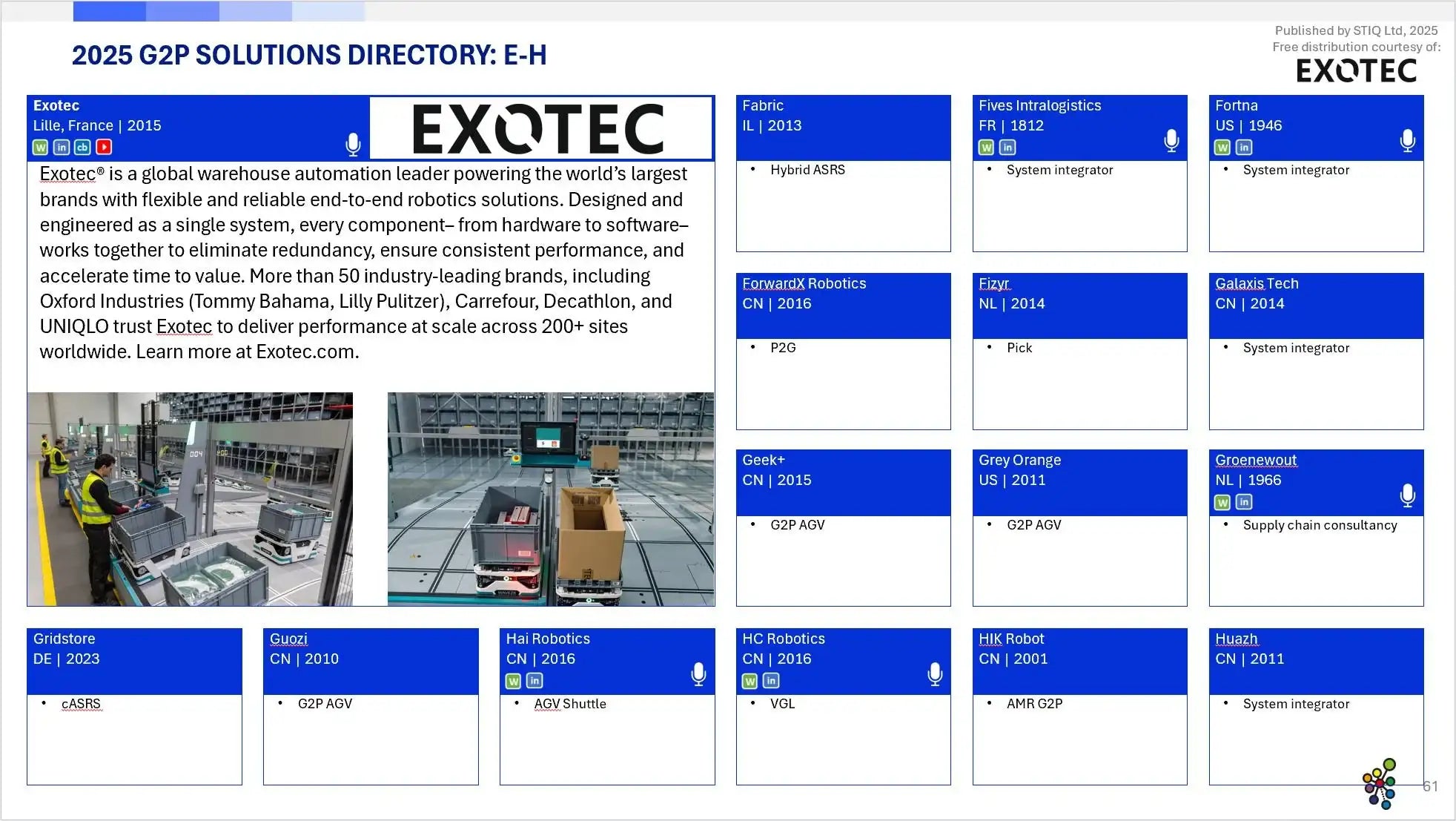Click the EXOTEC logo under 'Free distribution courtesy of'

pos(1357,71)
